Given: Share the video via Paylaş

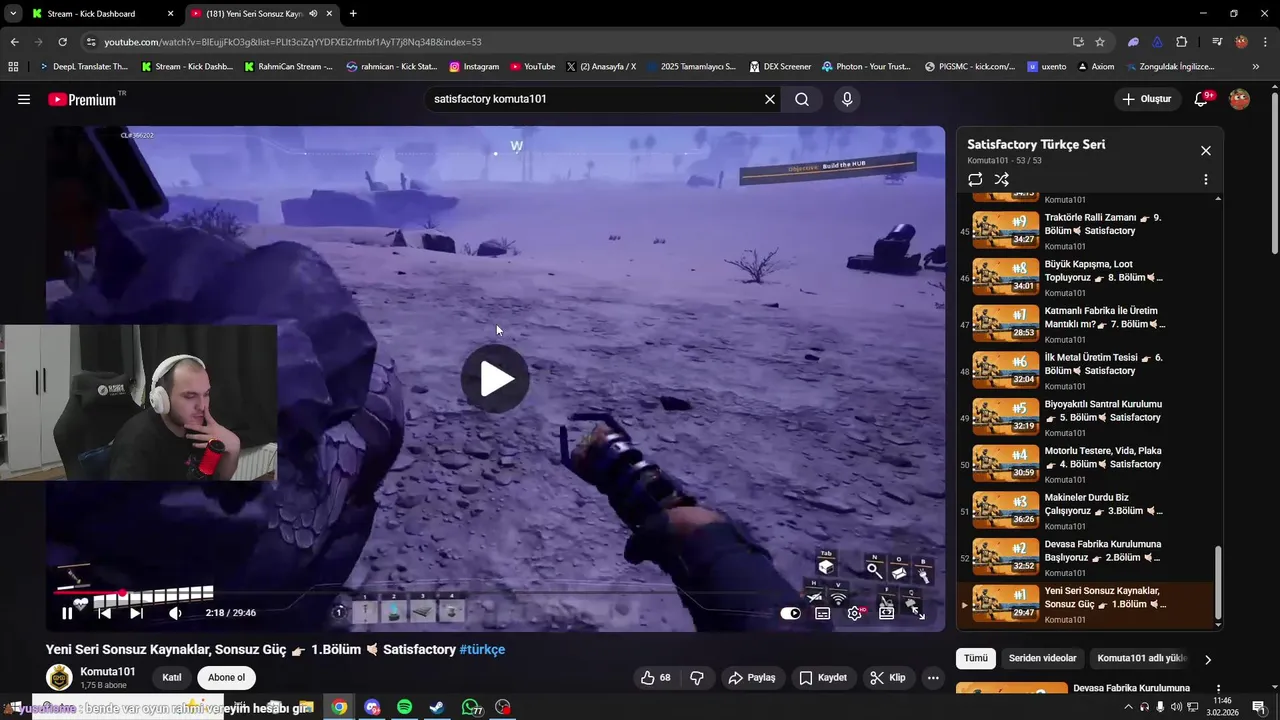Looking at the screenshot, I should click(752, 677).
